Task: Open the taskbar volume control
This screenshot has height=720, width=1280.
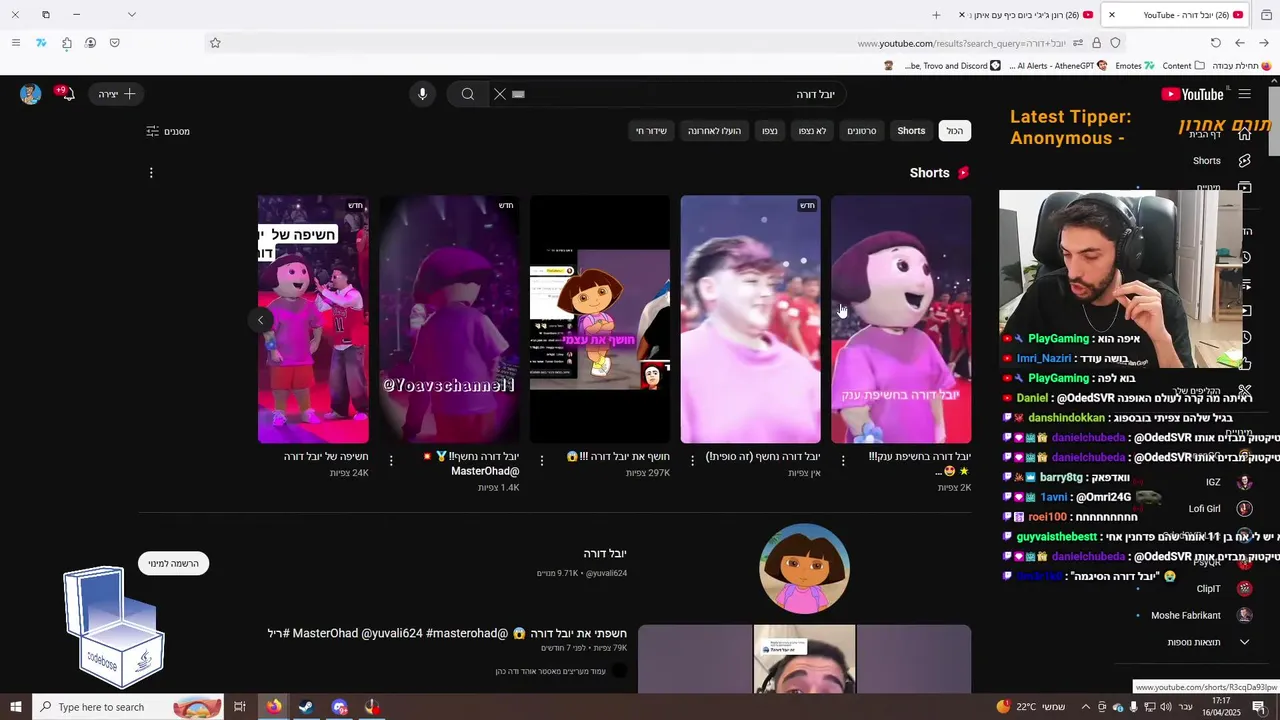Action: pos(1166,707)
